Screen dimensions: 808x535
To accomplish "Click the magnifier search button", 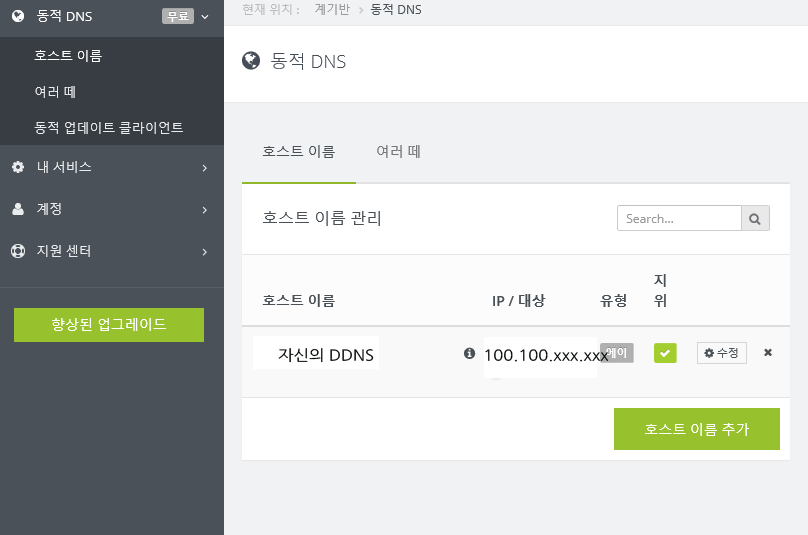I will coord(755,218).
